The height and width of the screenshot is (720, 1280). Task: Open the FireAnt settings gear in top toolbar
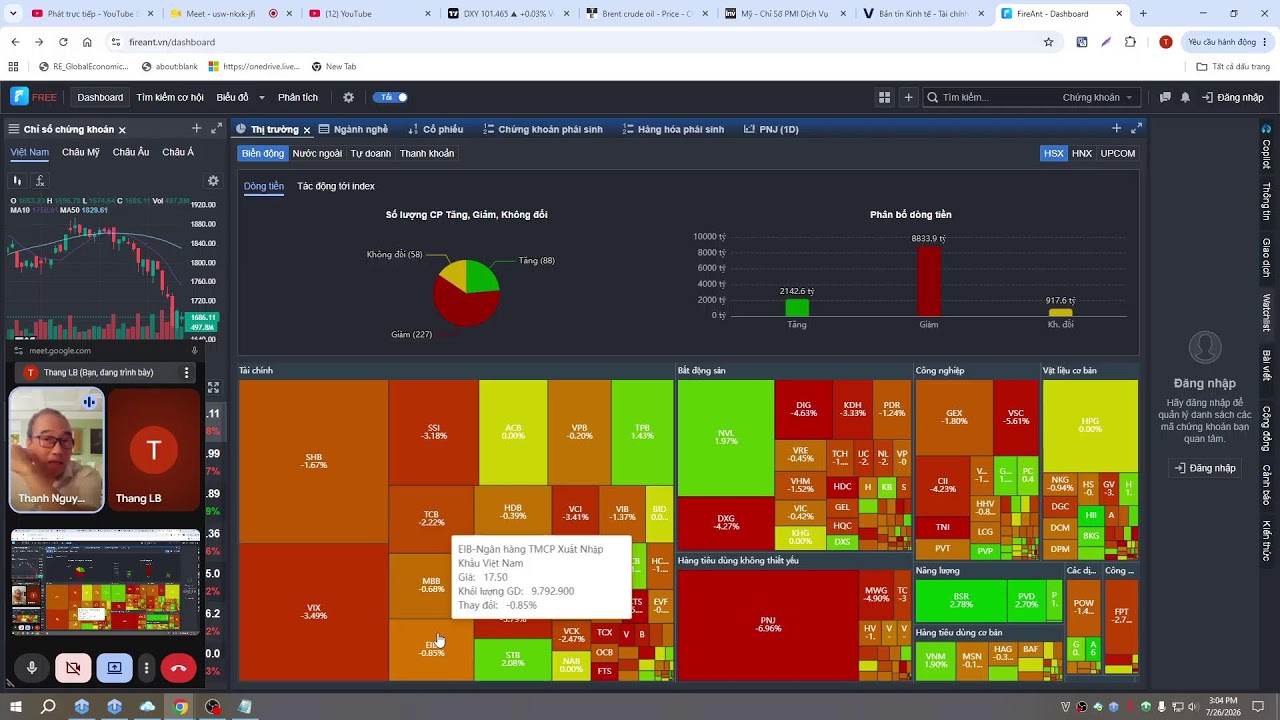tap(348, 97)
